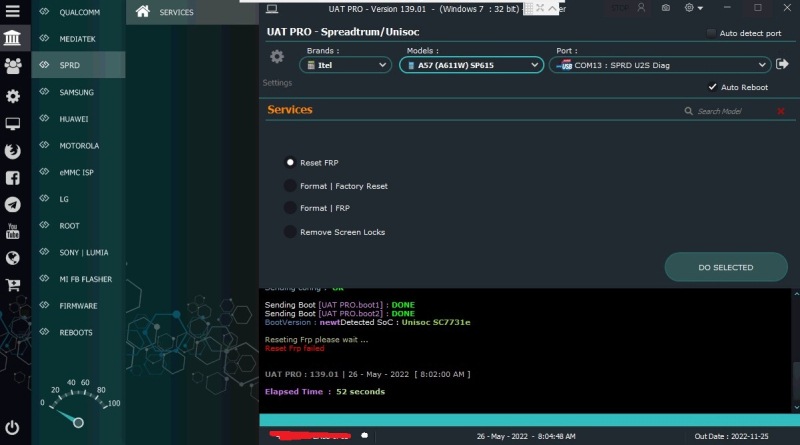Click the exit arrow icon beside Port
This screenshot has height=445, width=800.
(782, 64)
